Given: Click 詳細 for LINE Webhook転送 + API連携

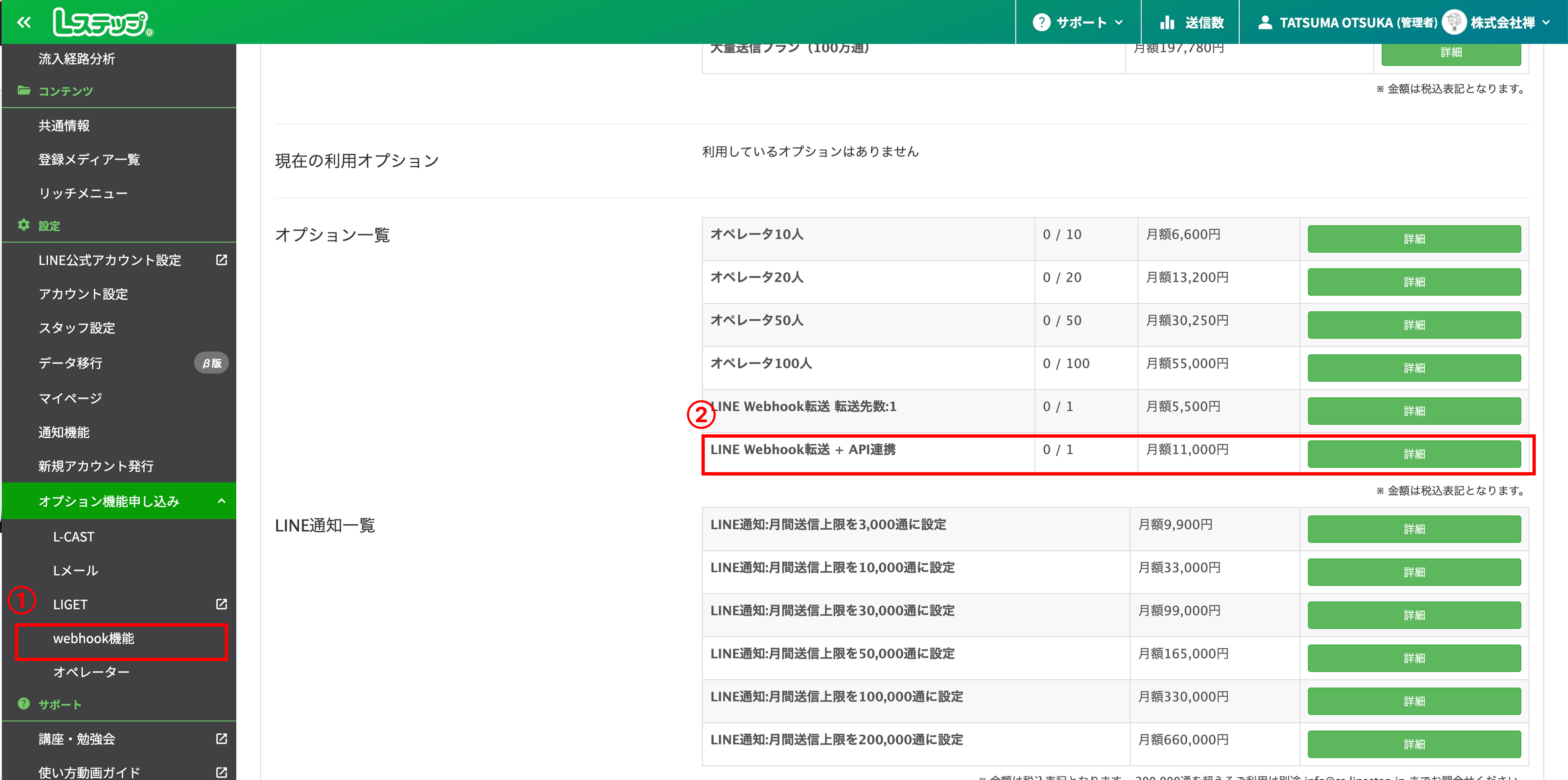Looking at the screenshot, I should (x=1414, y=454).
